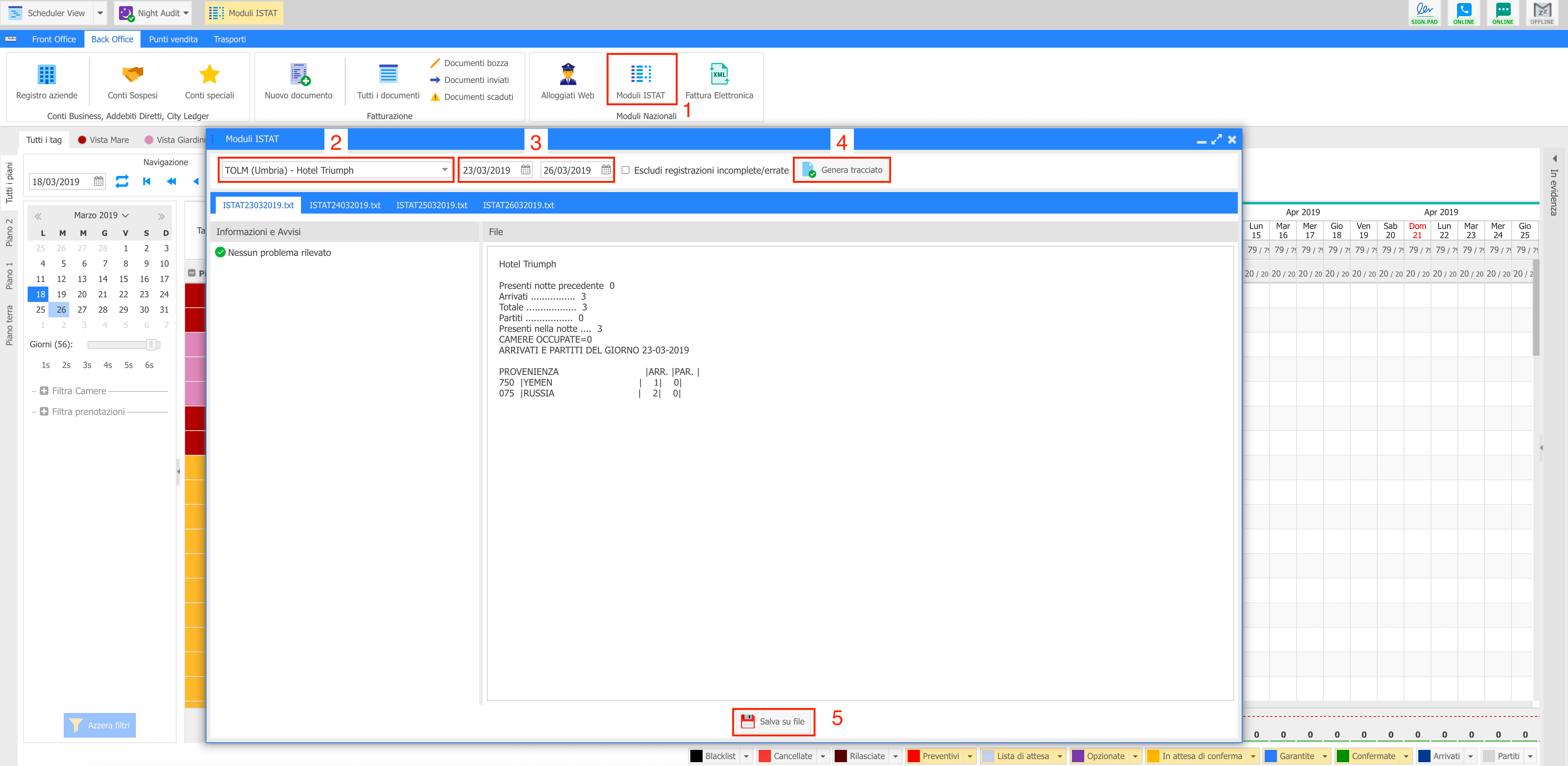The width and height of the screenshot is (1568, 766).
Task: Click the OFFLINE mail icon
Action: (1541, 13)
